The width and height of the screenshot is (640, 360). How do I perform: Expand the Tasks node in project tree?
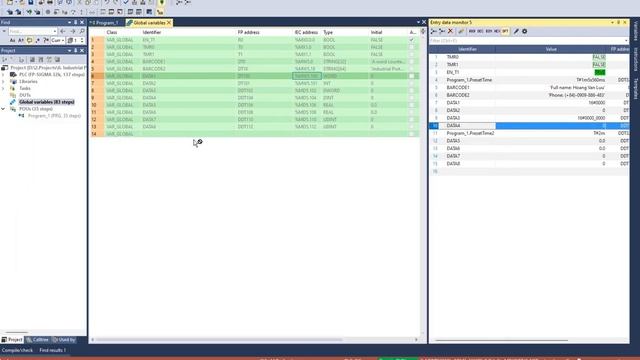click(x=3, y=88)
